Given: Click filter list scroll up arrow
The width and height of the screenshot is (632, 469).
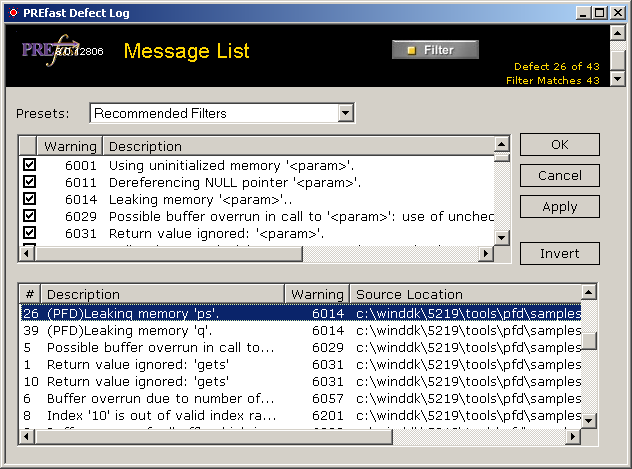Looking at the screenshot, I should (501, 144).
